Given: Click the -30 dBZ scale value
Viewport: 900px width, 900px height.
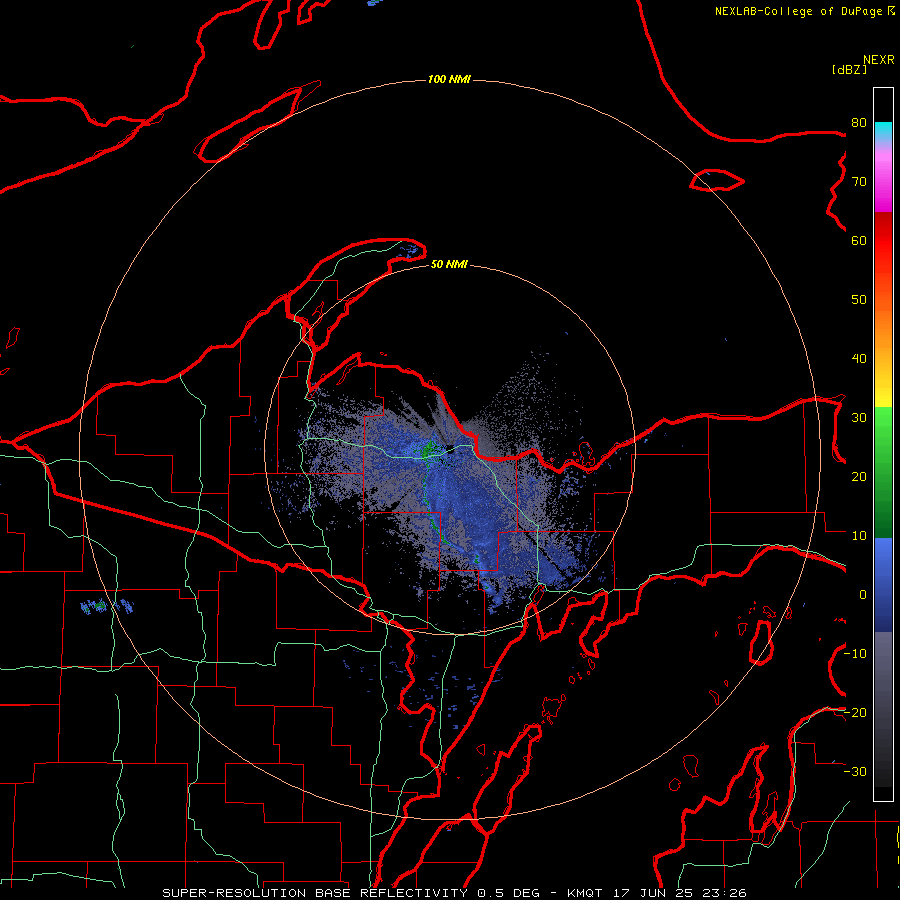Looking at the screenshot, I should [x=855, y=771].
